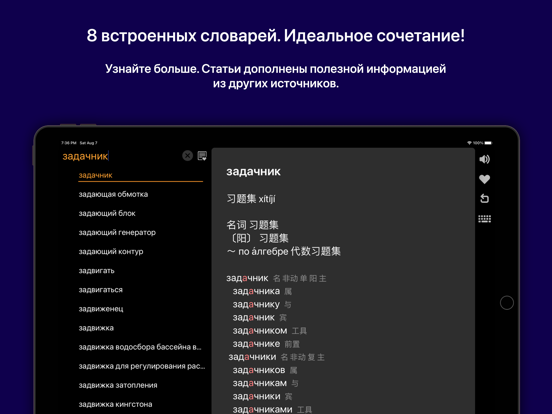The image size is (552, 414).
Task: Tap the prepositional form задачнике
Action: pos(256,344)
